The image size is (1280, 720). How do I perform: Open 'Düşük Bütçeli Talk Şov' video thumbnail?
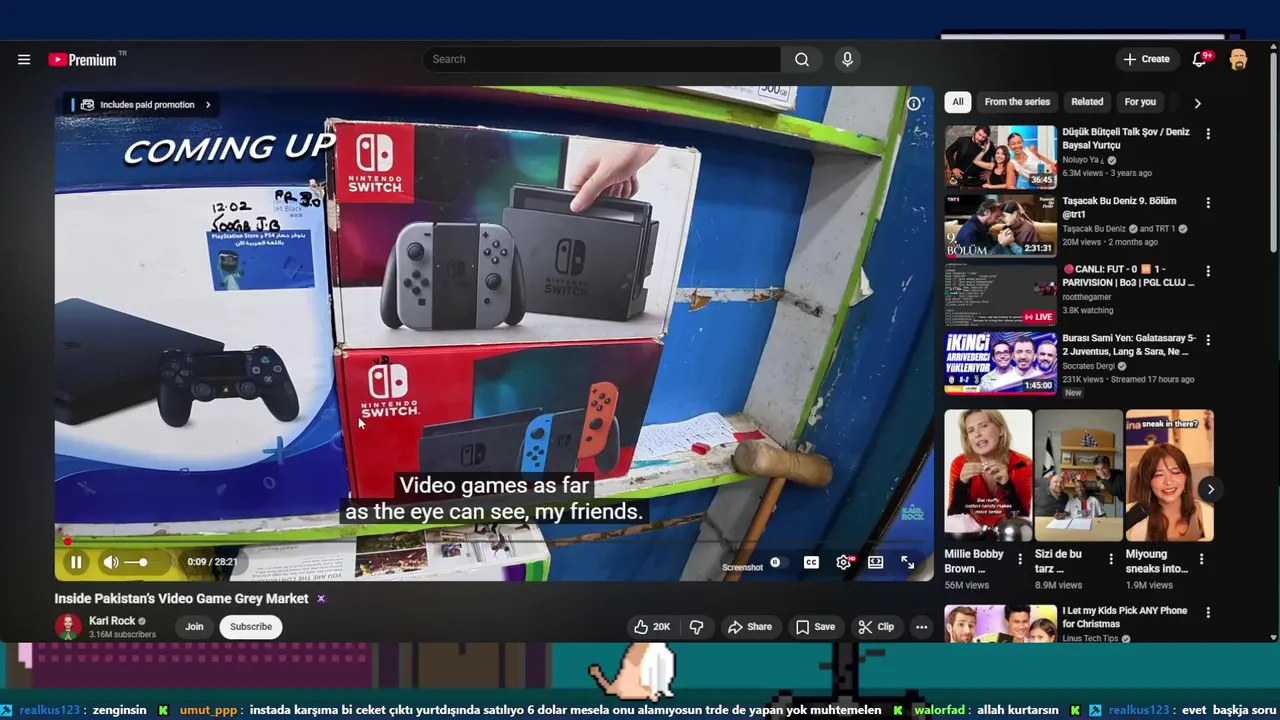tap(1001, 157)
